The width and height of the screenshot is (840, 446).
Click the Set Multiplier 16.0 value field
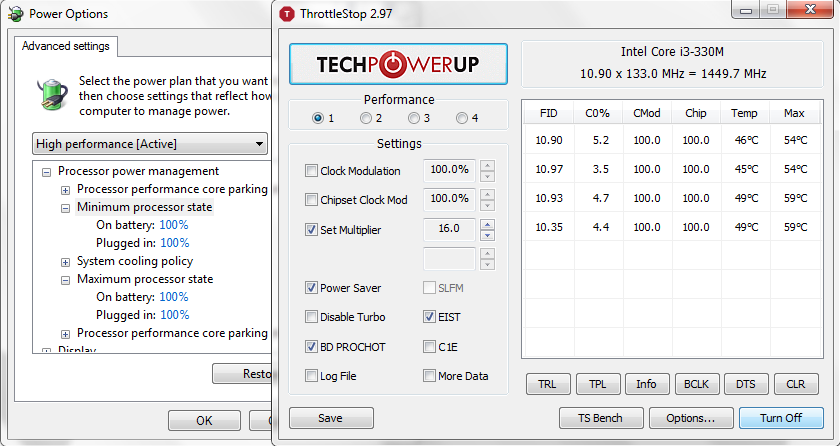449,229
